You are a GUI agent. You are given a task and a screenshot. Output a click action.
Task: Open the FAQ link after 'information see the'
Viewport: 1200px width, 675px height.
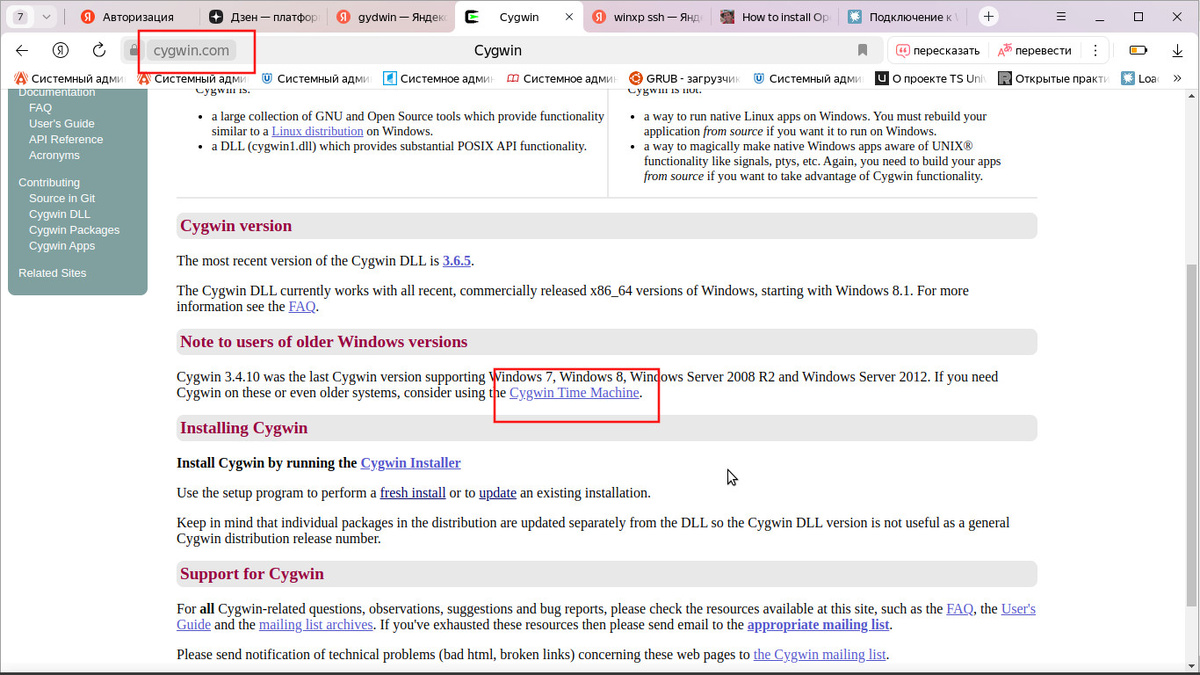[x=302, y=307]
